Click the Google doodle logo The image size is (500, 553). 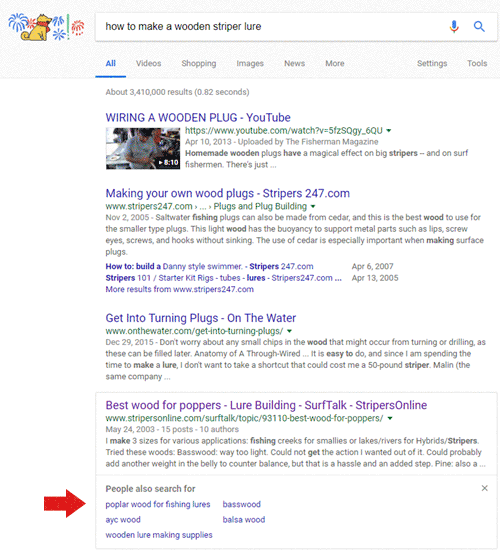click(x=46, y=27)
